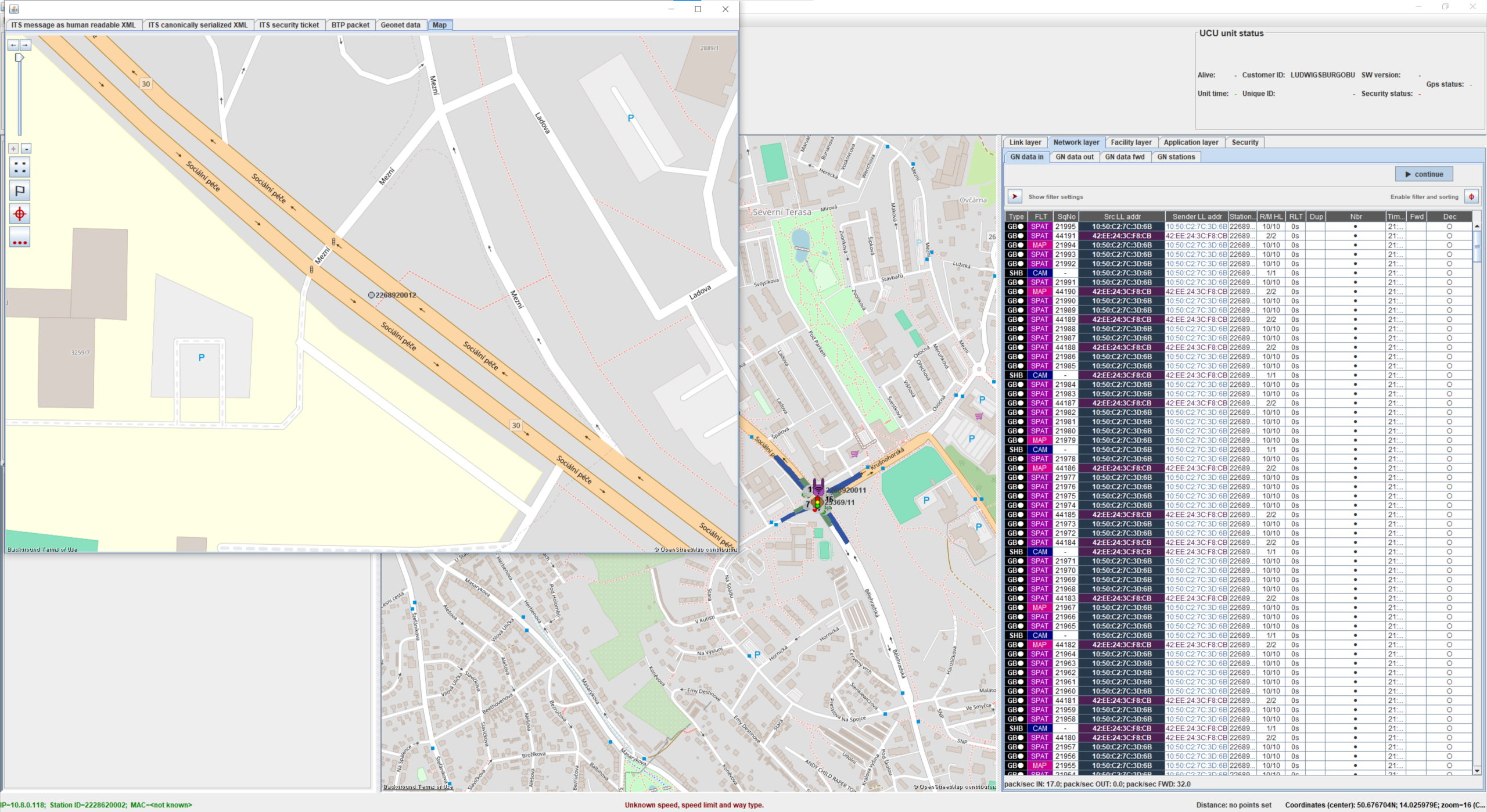Sort by the FLT column header
Screen dimensions: 1487x812
coord(1040,217)
